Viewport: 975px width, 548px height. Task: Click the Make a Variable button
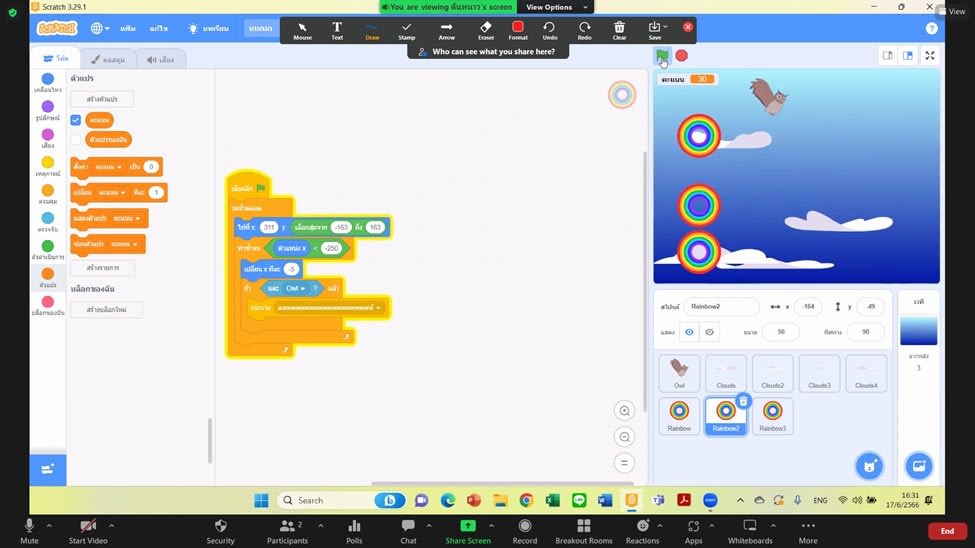tap(102, 99)
